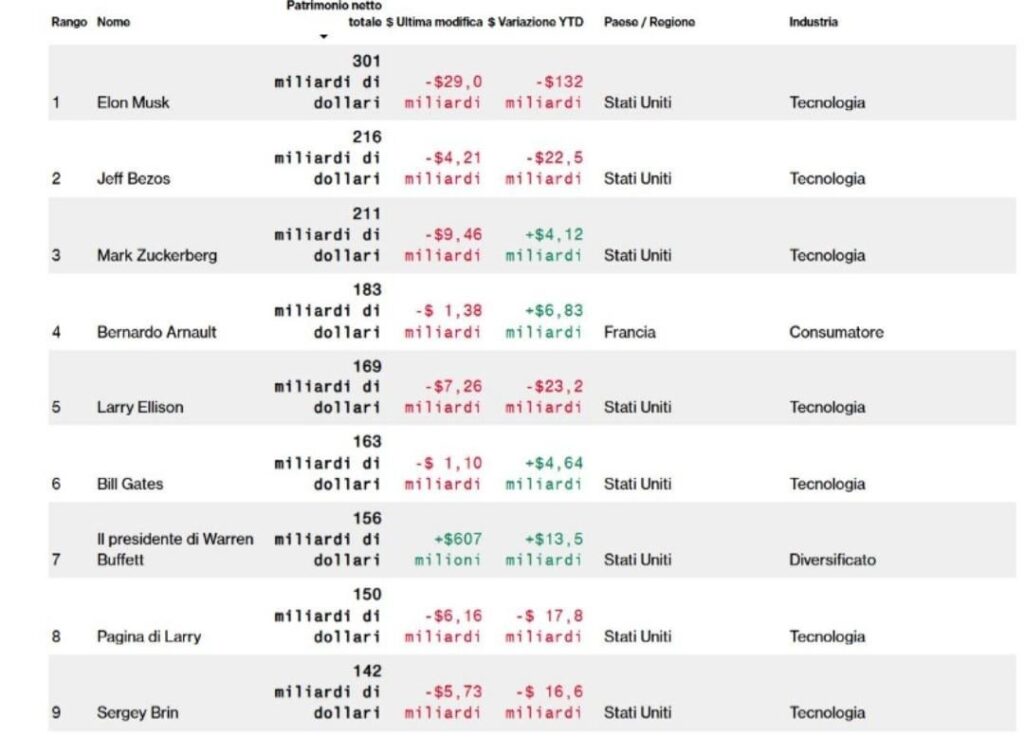Open the Larry Ellison entry
The image size is (1024, 737).
tap(140, 407)
